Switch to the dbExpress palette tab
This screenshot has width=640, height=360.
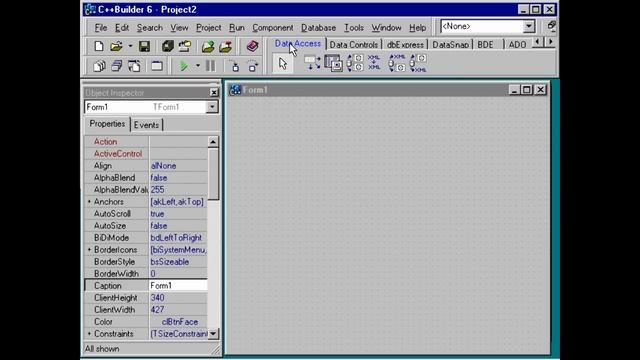click(x=405, y=44)
